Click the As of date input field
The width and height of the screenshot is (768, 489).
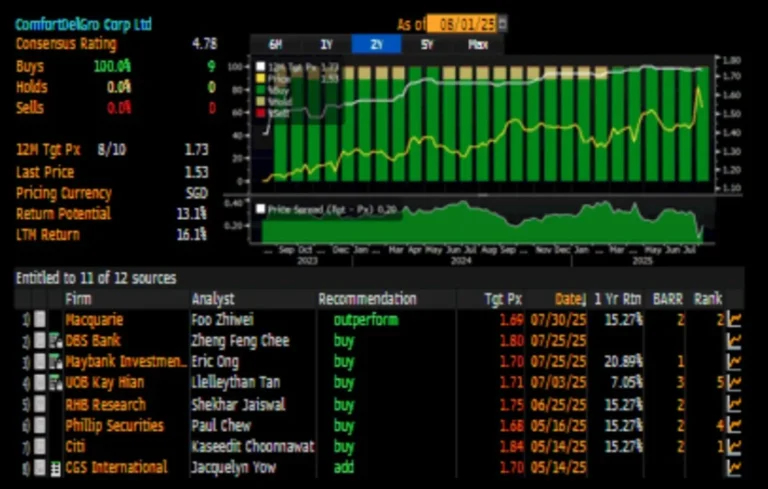(461, 23)
